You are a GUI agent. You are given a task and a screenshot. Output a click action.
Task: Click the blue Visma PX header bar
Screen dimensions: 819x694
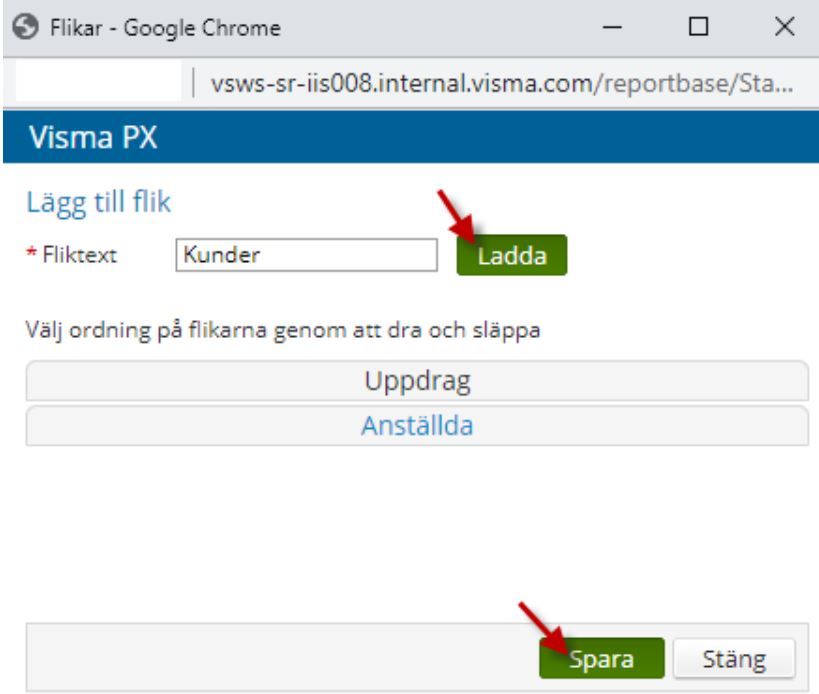pyautogui.click(x=500, y=136)
